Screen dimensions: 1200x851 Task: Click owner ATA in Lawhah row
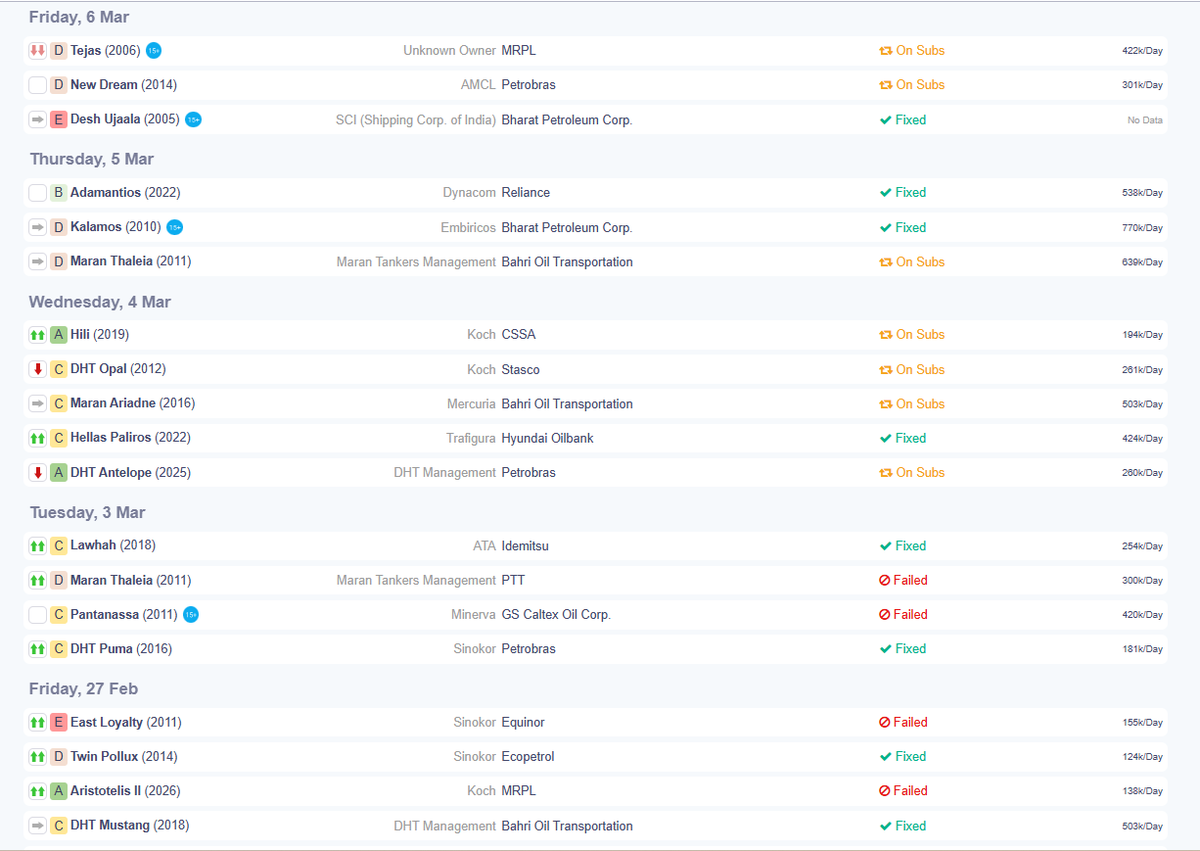(x=485, y=546)
